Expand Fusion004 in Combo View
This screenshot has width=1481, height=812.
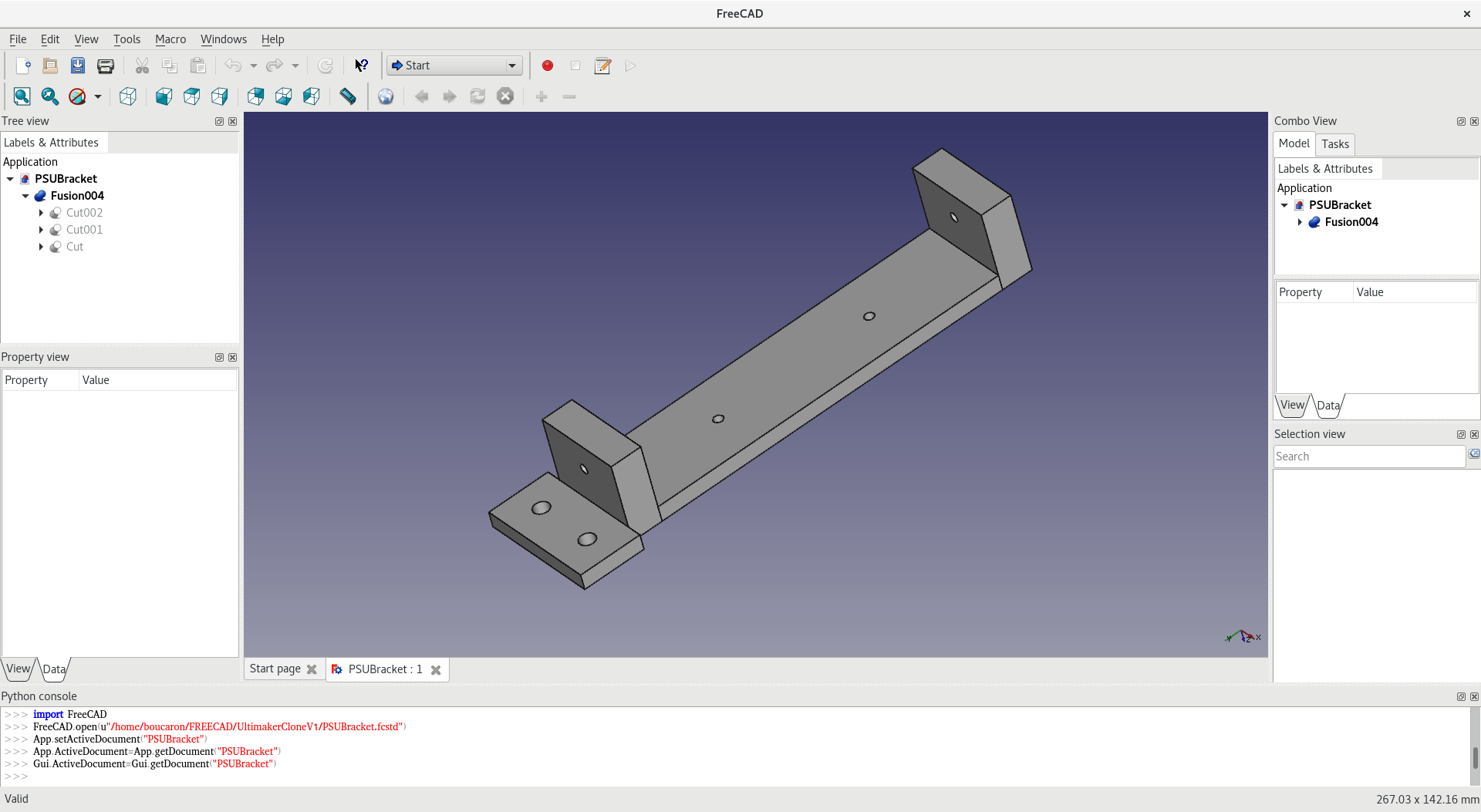(x=1300, y=223)
